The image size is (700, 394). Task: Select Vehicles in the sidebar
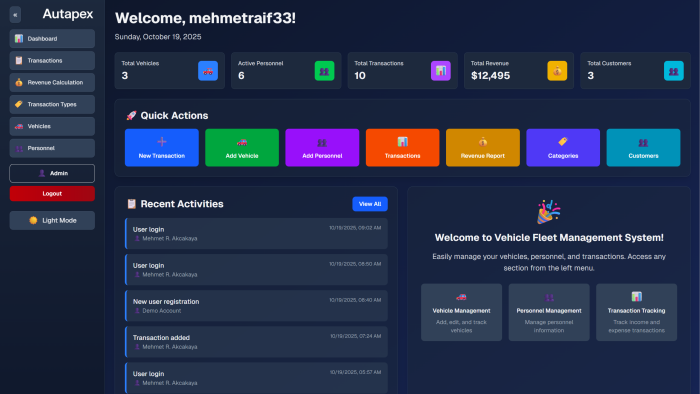(x=52, y=126)
